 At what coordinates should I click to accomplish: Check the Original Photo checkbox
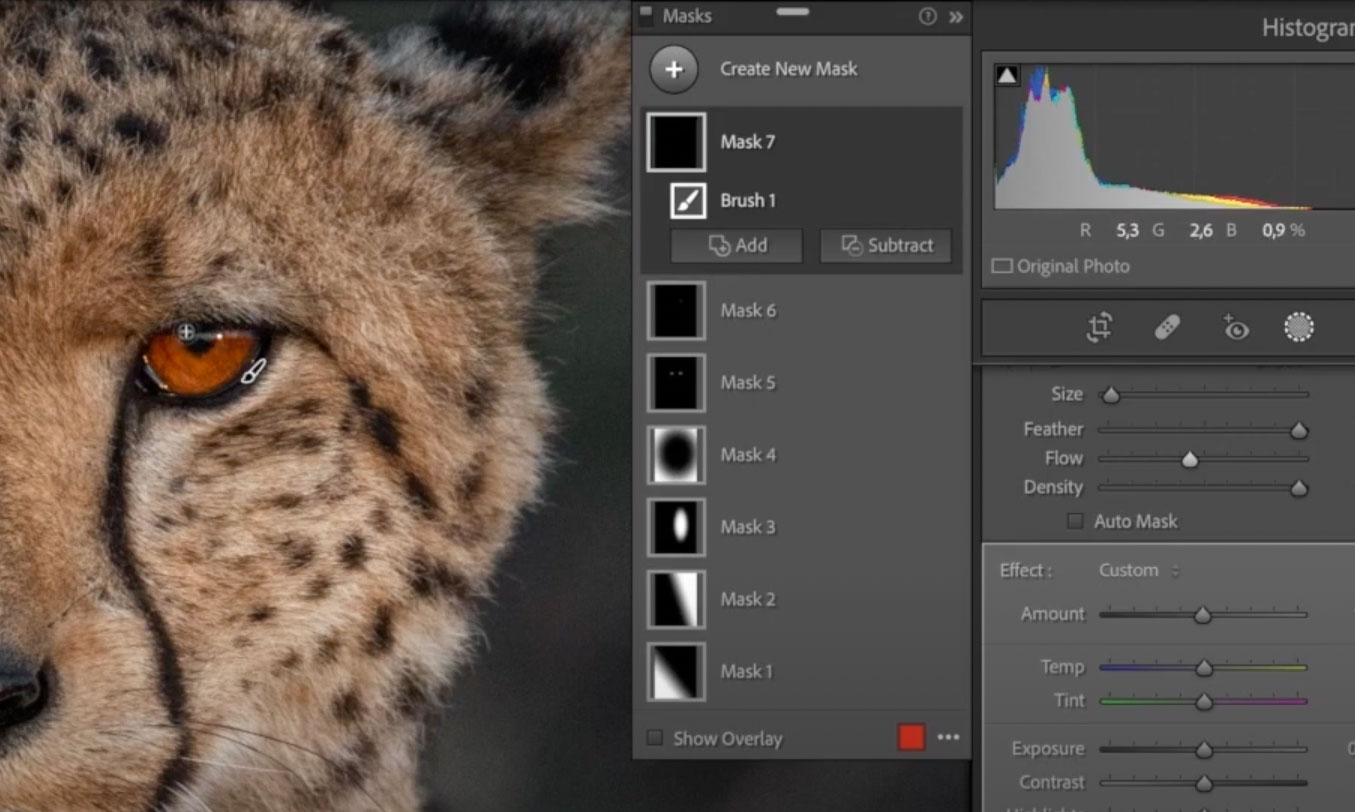point(1001,266)
